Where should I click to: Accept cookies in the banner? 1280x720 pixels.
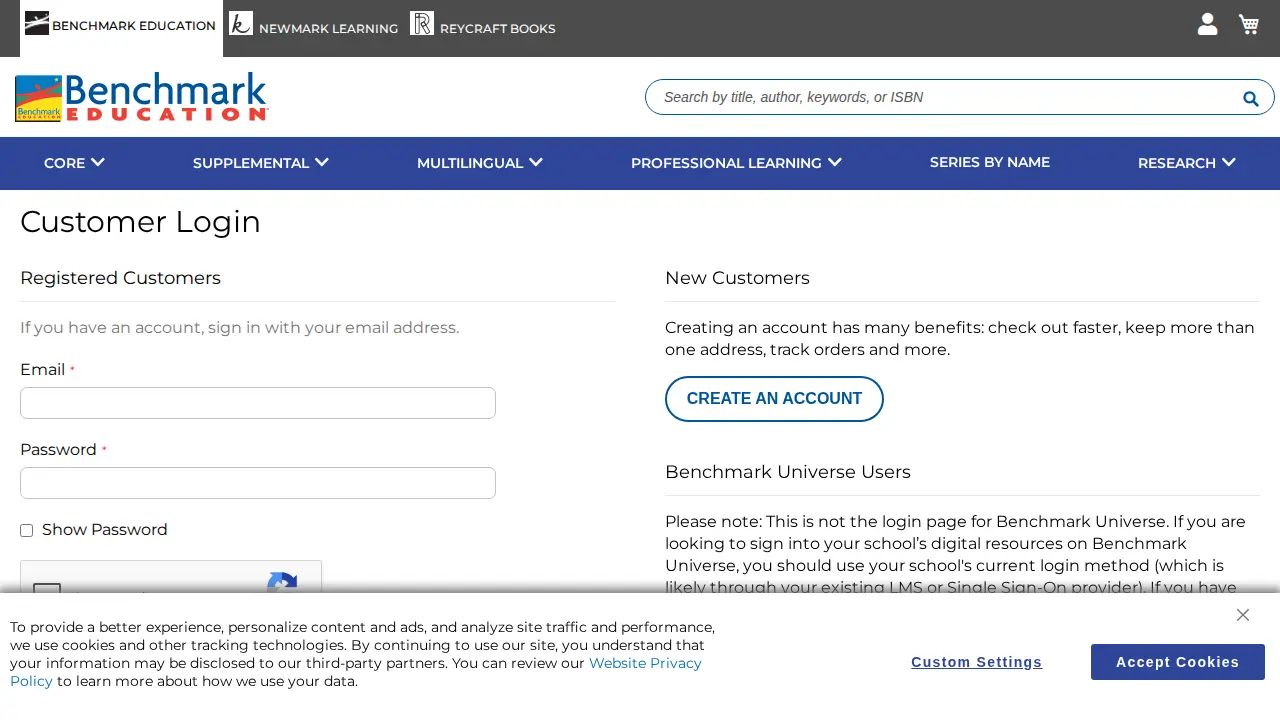[x=1178, y=662]
